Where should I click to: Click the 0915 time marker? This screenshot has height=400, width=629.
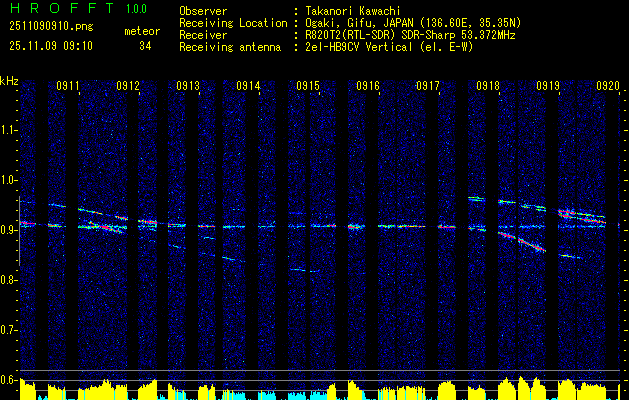308,86
